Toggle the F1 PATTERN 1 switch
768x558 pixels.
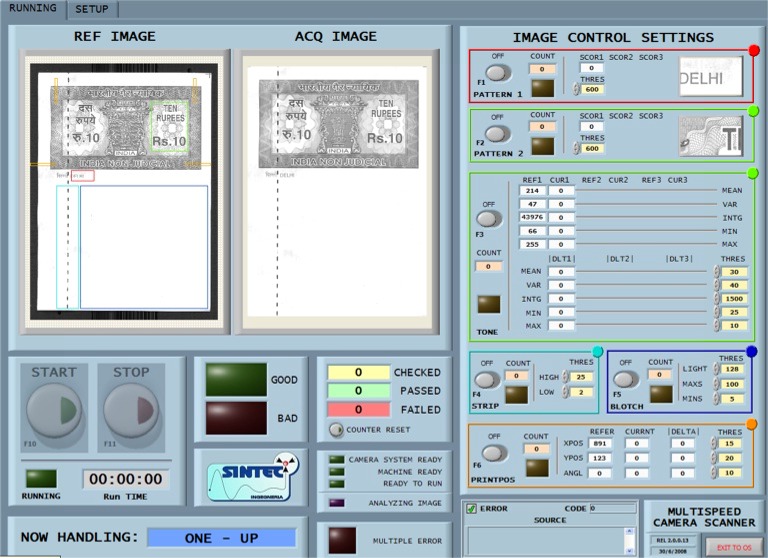pyautogui.click(x=498, y=73)
